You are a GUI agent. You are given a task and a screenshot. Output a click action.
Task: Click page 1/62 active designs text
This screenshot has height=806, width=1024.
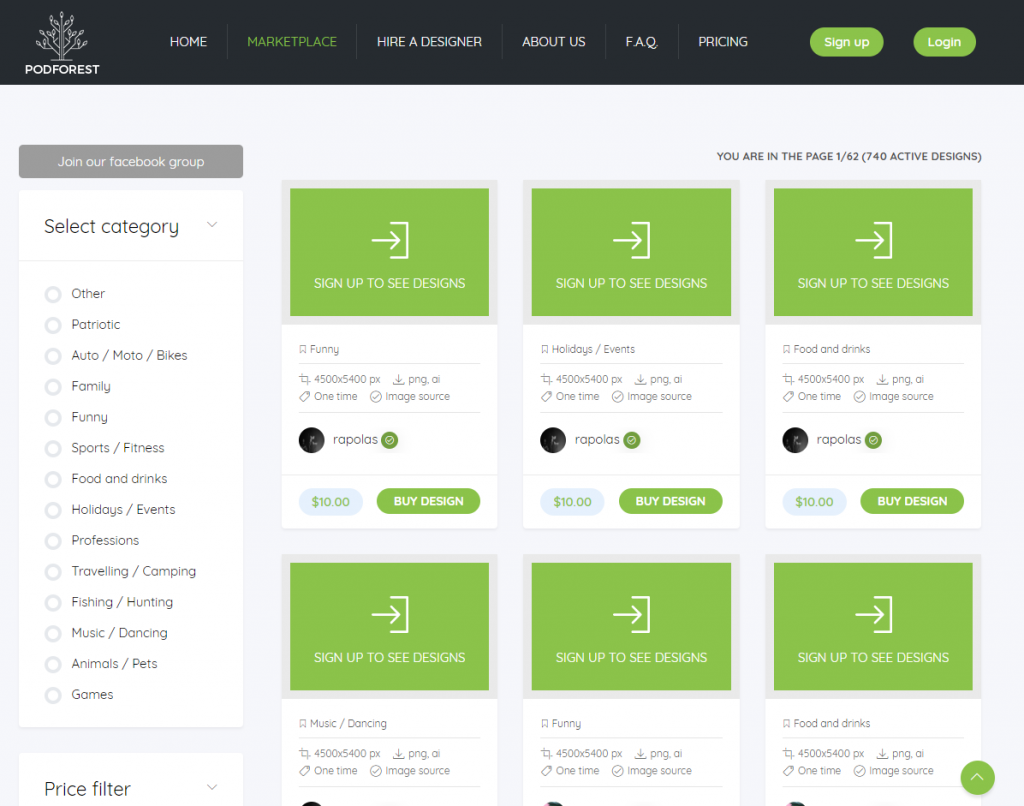[849, 156]
